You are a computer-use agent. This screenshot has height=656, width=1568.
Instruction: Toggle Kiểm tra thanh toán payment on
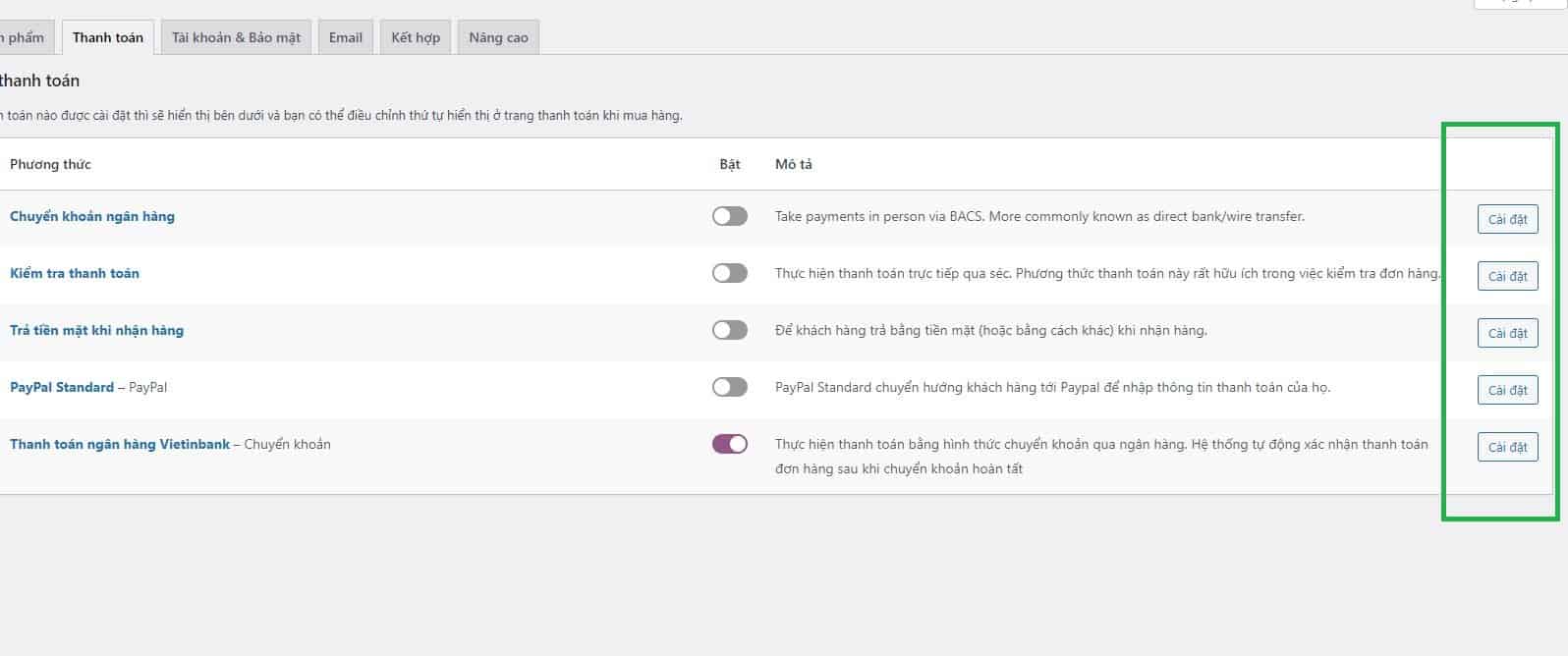(730, 273)
